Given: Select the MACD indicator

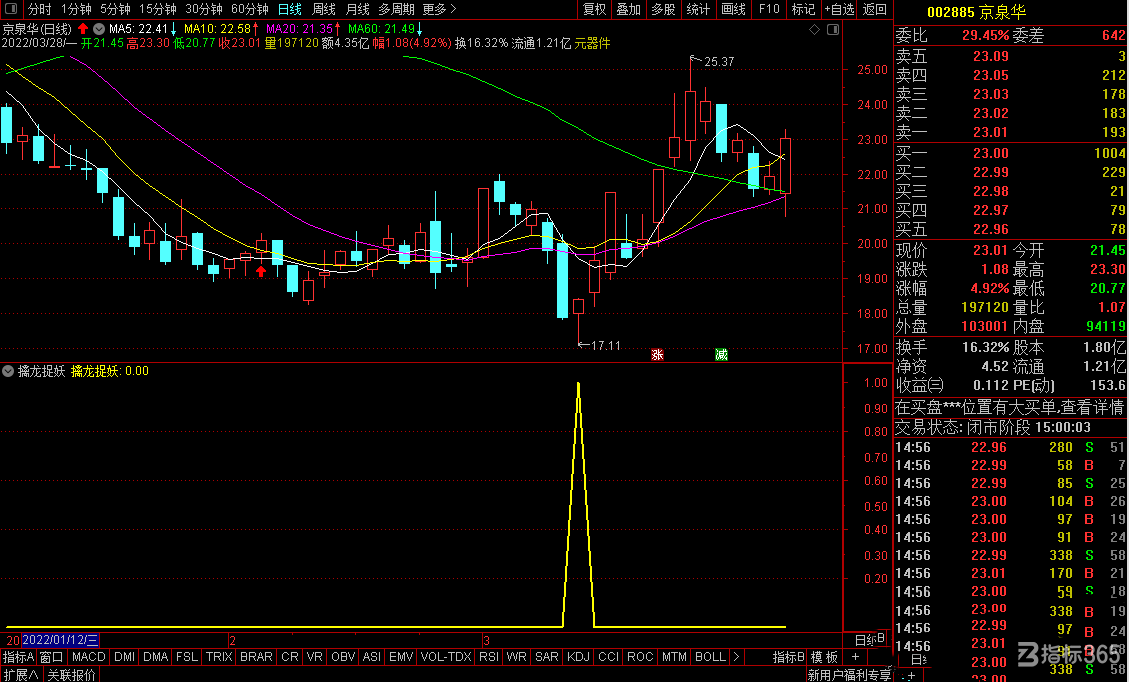Looking at the screenshot, I should 89,657.
